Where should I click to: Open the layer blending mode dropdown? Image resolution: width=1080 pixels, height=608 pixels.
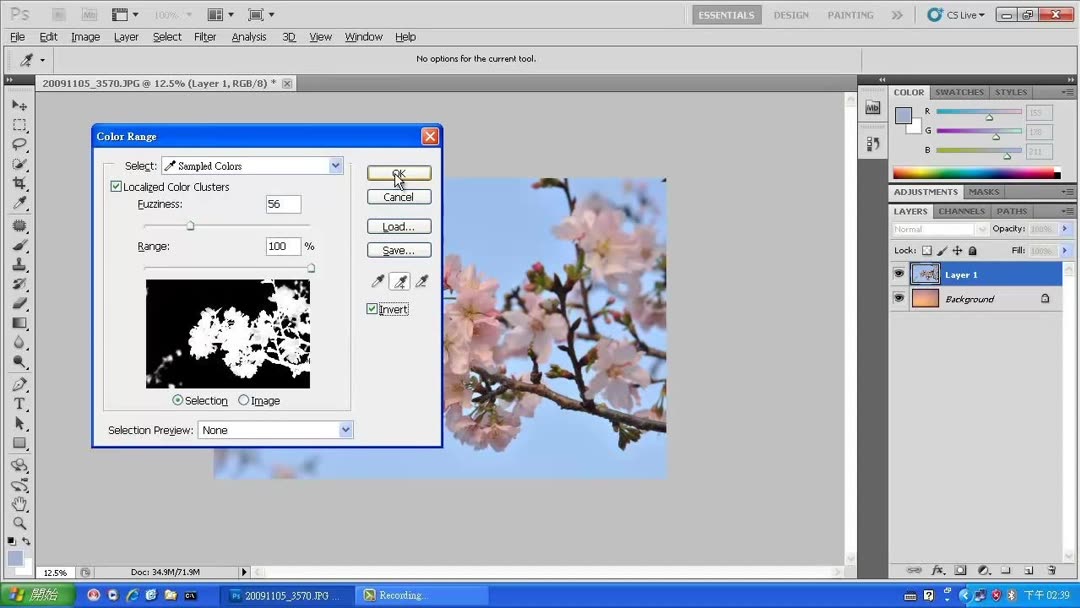point(938,229)
